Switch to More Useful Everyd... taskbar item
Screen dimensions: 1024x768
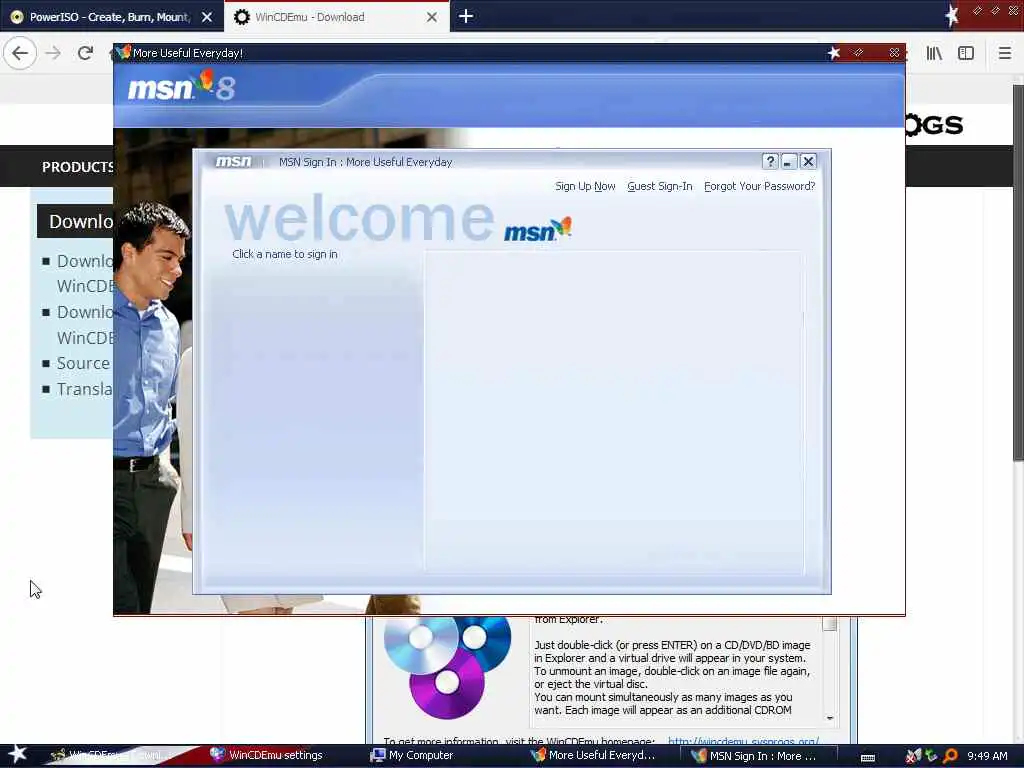tap(593, 755)
